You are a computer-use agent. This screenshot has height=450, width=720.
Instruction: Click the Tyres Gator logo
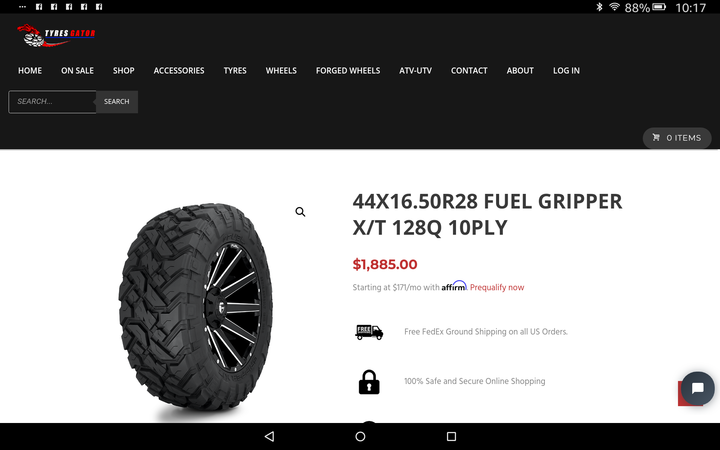[x=56, y=35]
